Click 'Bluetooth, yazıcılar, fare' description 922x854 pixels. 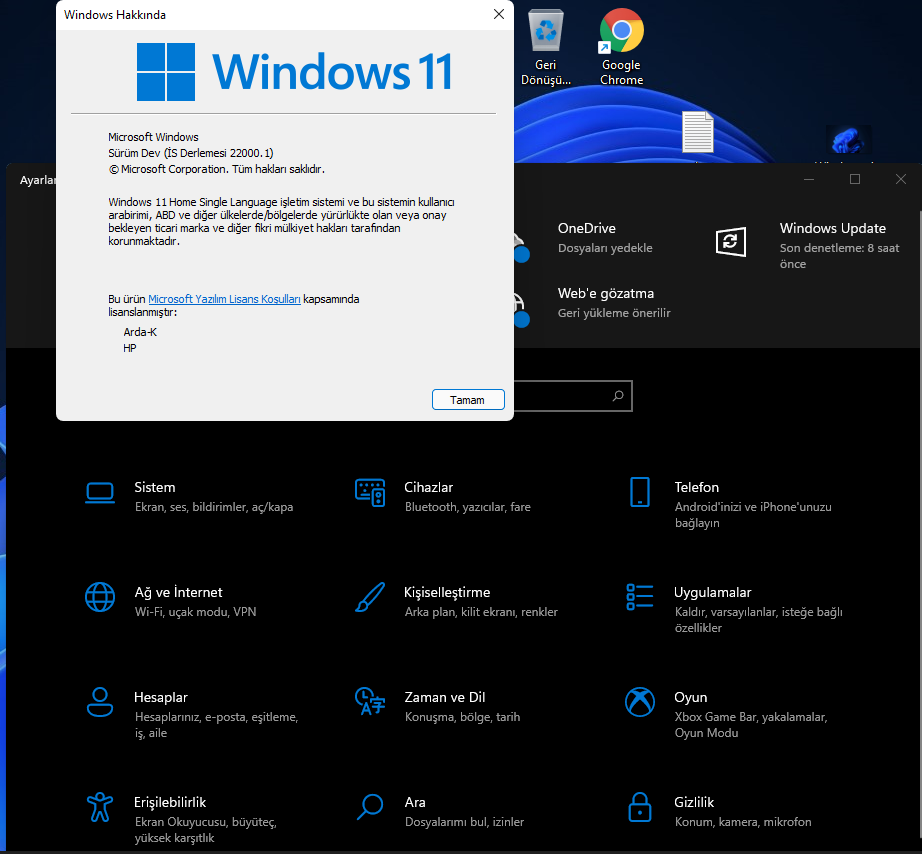pos(467,507)
